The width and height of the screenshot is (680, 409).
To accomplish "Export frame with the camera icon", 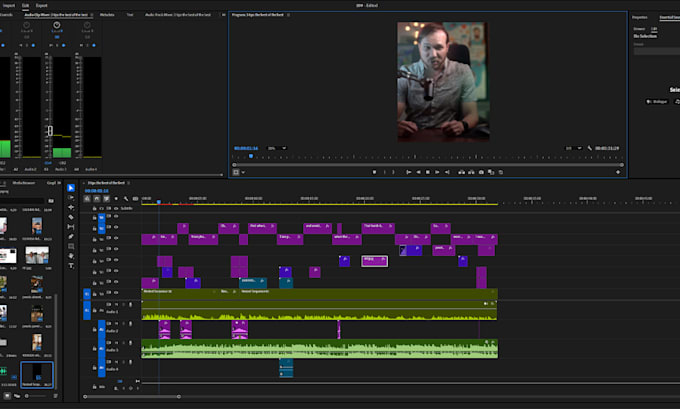I will click(481, 172).
